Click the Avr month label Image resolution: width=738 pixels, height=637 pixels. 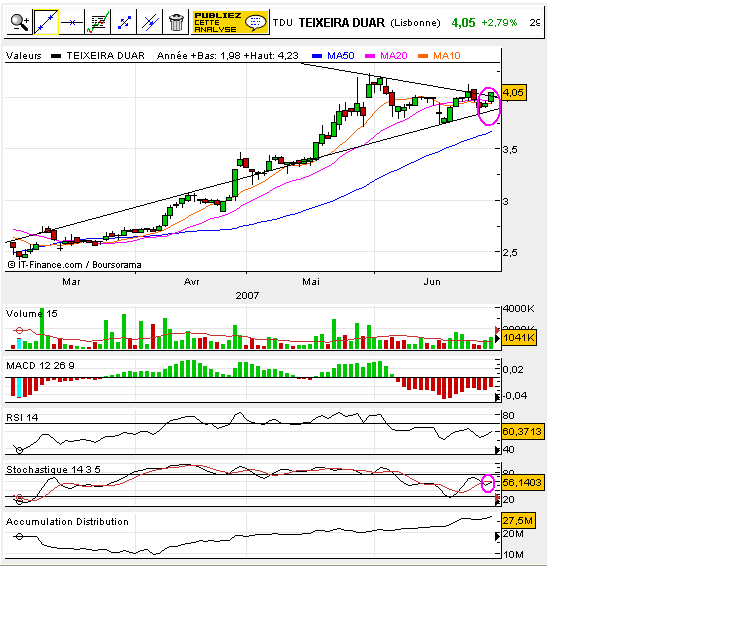pos(192,282)
